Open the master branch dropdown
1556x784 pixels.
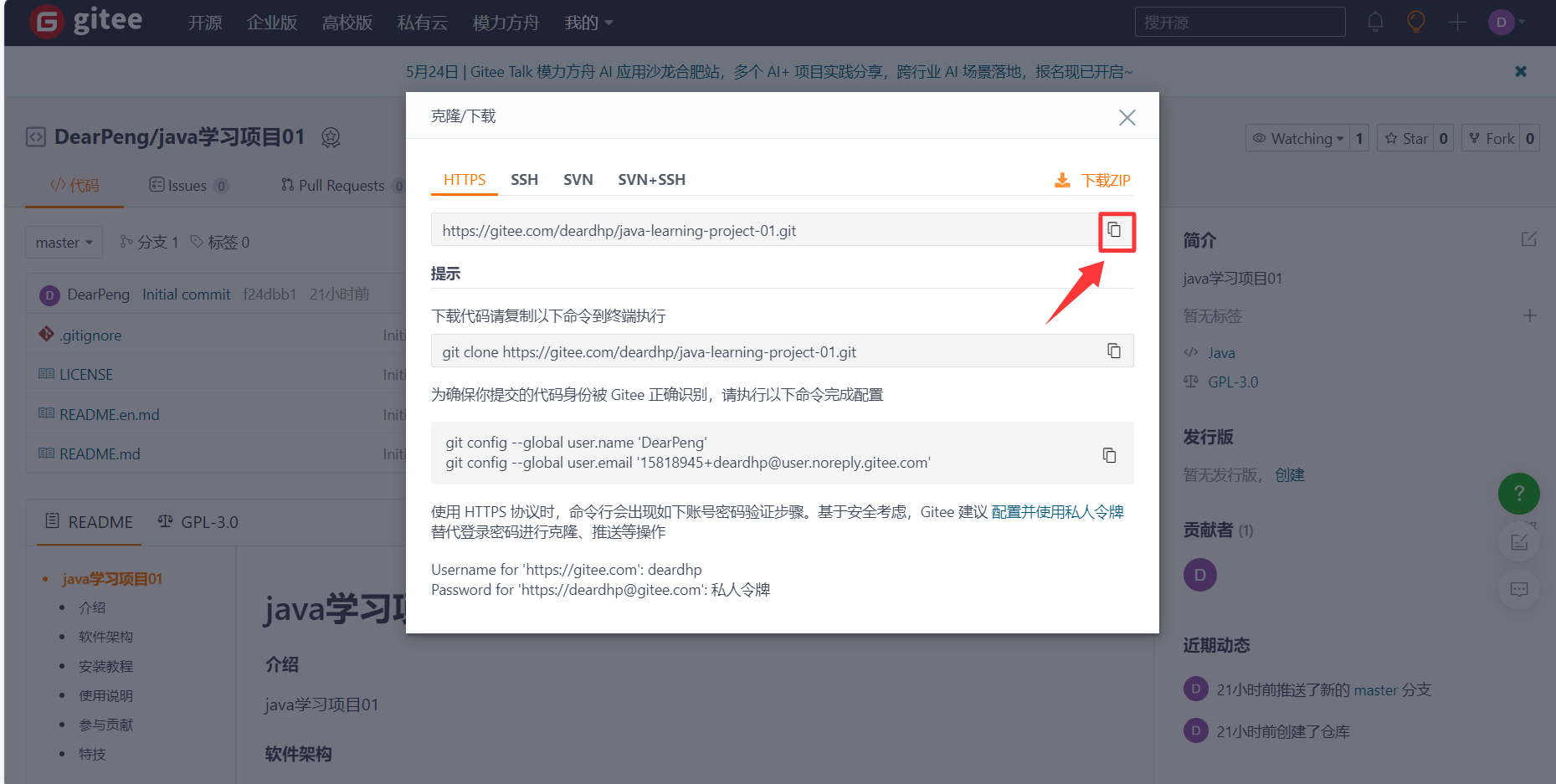click(64, 242)
